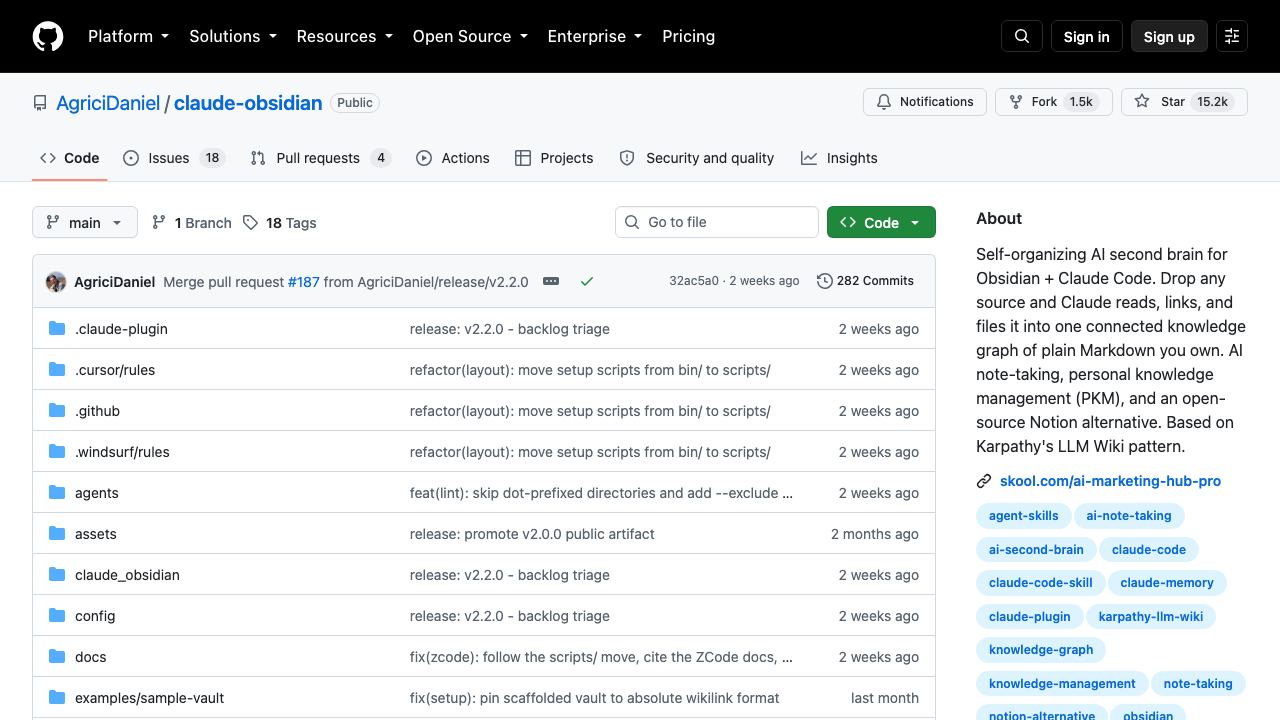Click the folder icon beside .claude-plugin
The width and height of the screenshot is (1280, 720).
click(57, 329)
